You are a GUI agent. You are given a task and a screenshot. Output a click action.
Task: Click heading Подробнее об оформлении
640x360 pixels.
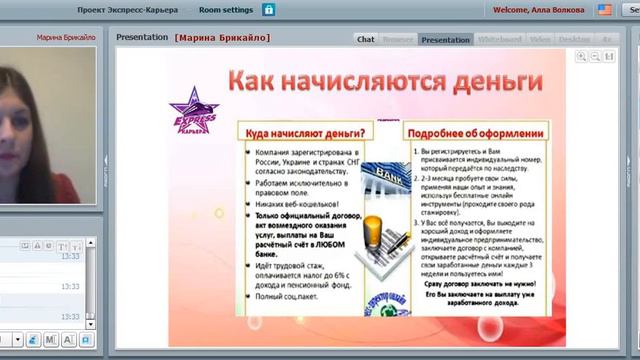476,133
